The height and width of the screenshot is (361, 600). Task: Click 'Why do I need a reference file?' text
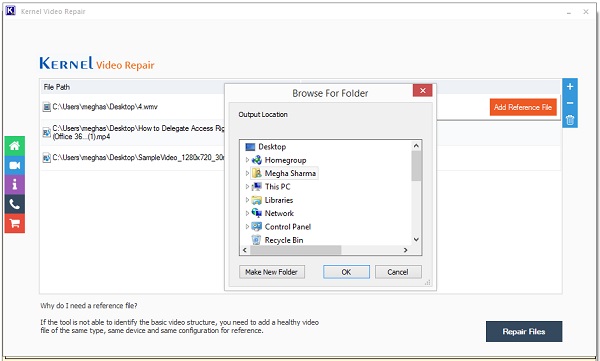tap(89, 305)
